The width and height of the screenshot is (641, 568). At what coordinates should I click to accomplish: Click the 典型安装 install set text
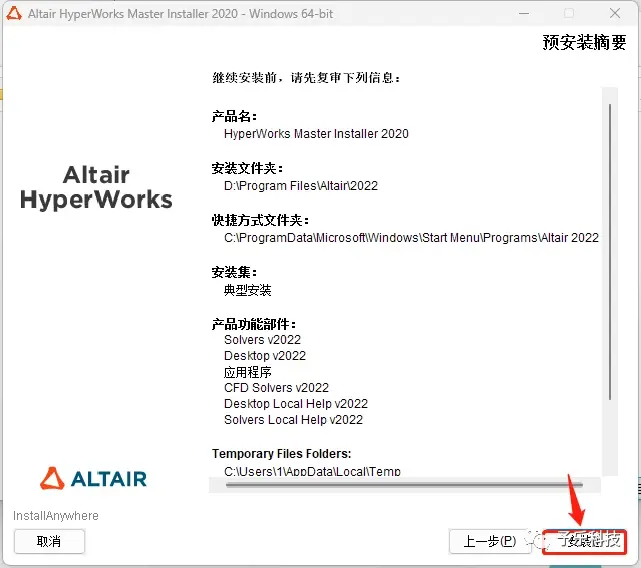[248, 290]
